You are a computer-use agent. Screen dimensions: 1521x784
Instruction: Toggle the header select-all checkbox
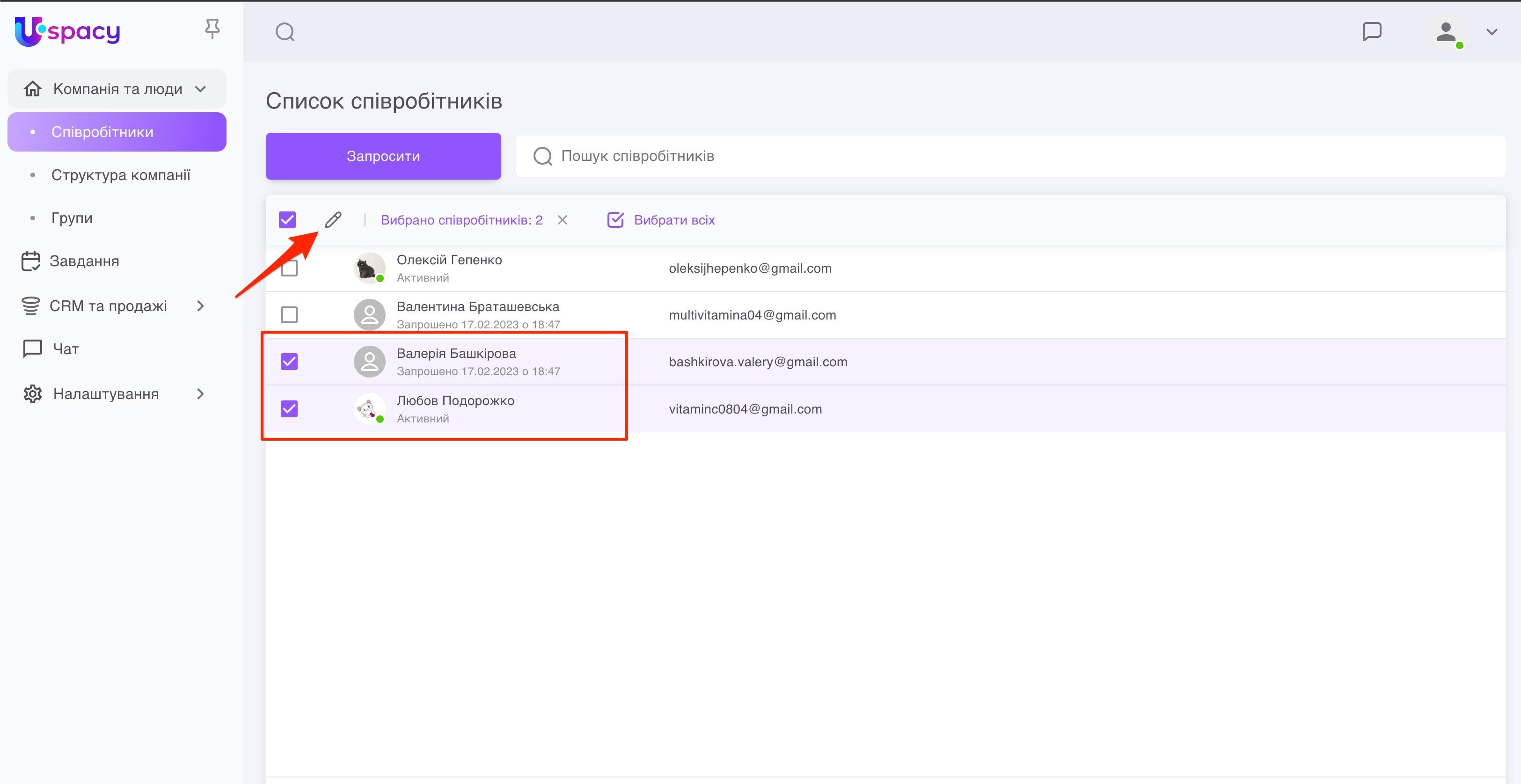(x=287, y=220)
